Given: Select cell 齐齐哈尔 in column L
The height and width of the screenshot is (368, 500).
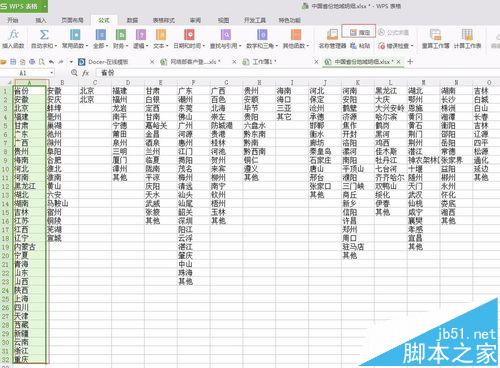Looking at the screenshot, I should [x=390, y=177].
